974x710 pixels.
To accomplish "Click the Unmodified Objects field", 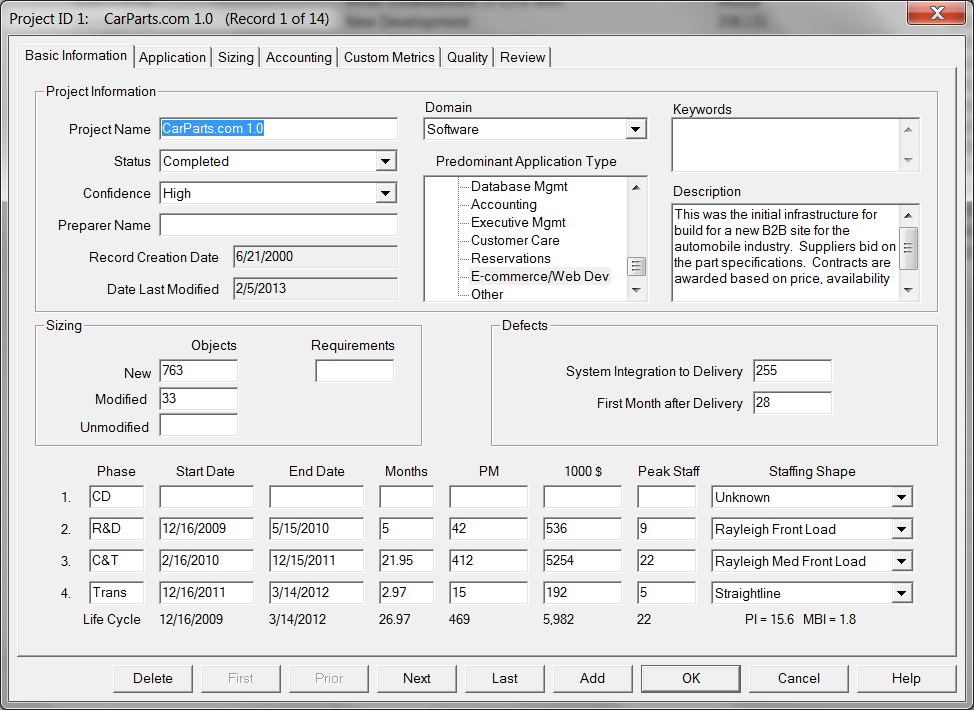I will pos(199,426).
